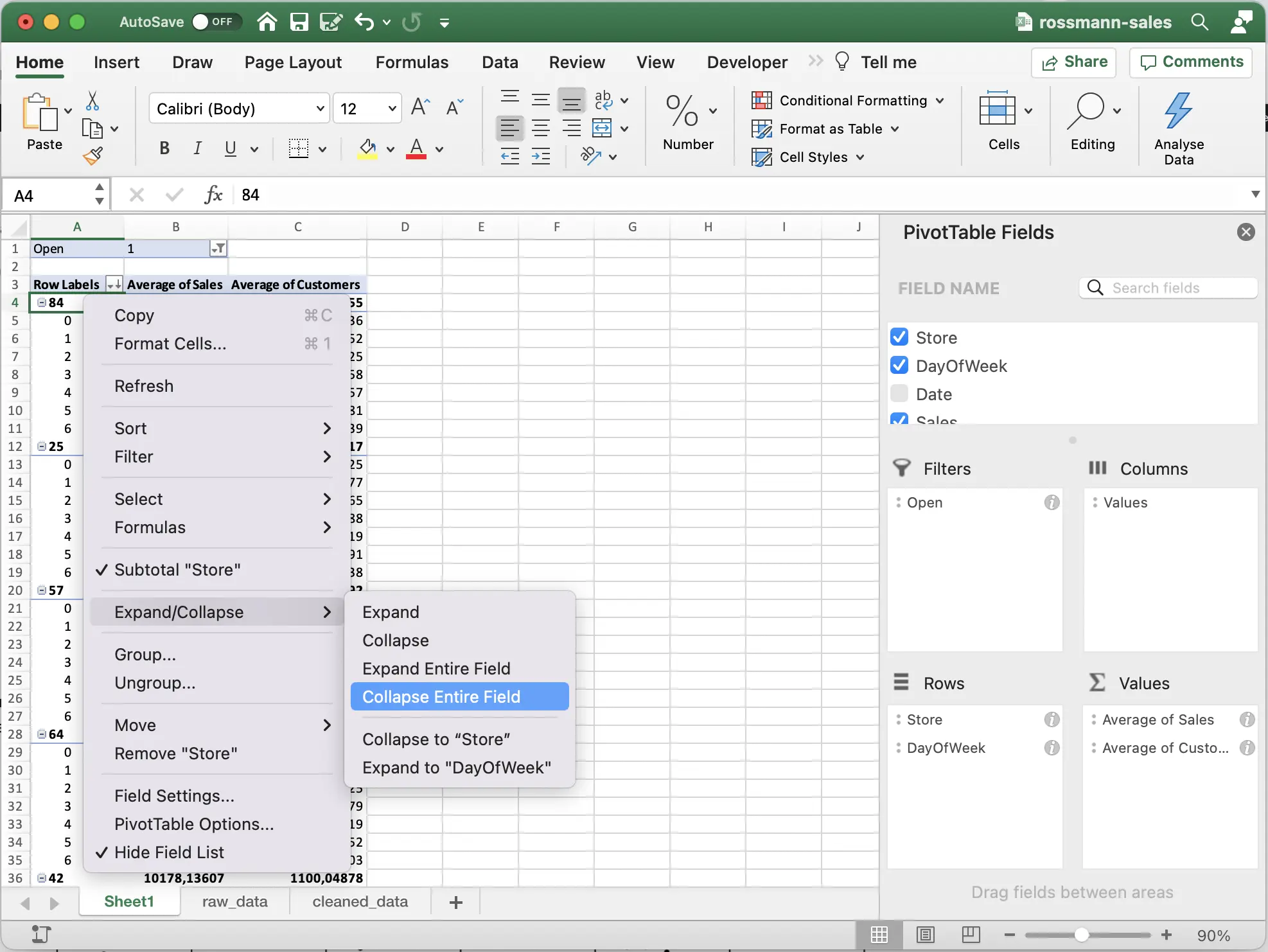Viewport: 1268px width, 952px height.
Task: Click the Bold formatting icon
Action: pos(164,149)
